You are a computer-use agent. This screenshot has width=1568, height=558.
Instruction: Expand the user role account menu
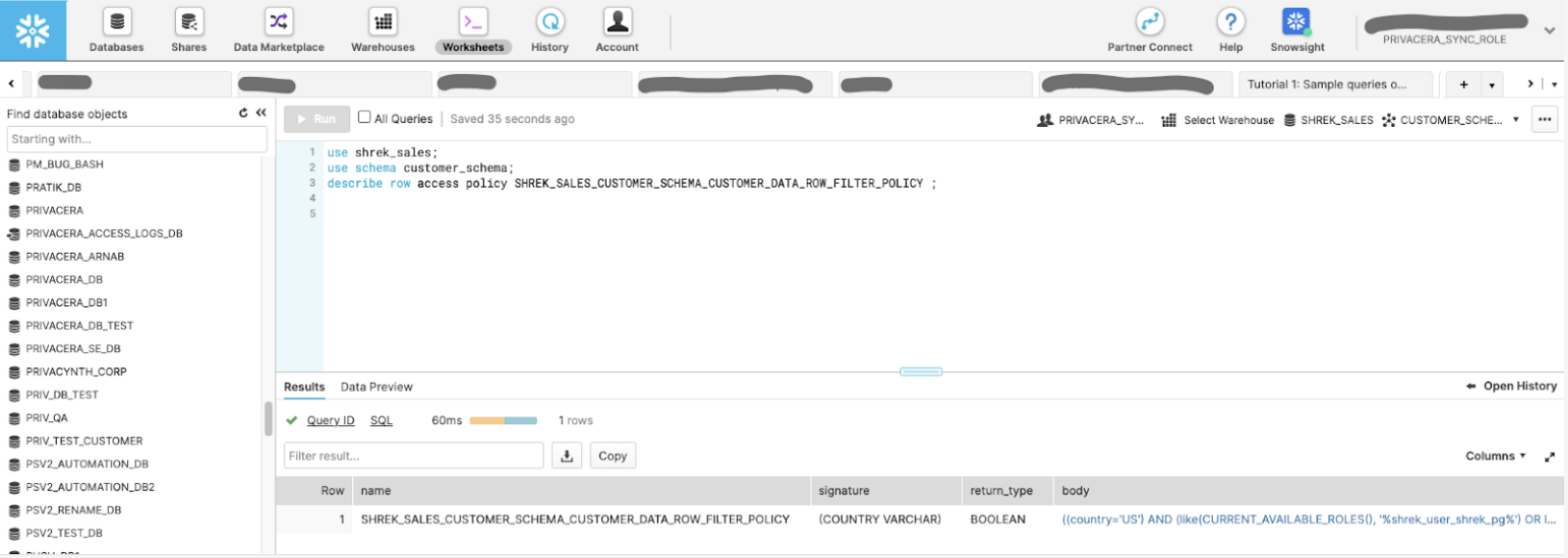pyautogui.click(x=1549, y=31)
